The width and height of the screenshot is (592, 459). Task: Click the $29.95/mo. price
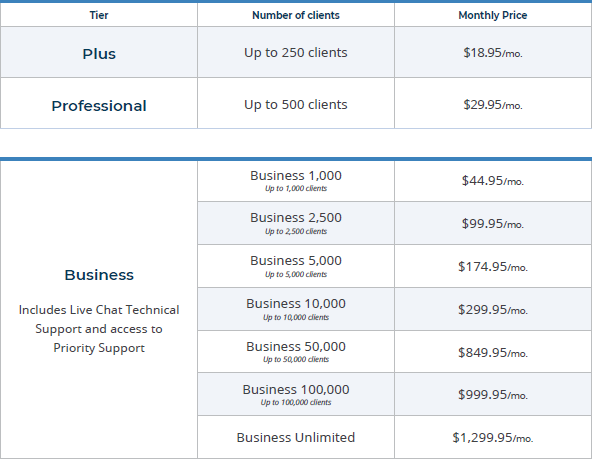pos(493,105)
